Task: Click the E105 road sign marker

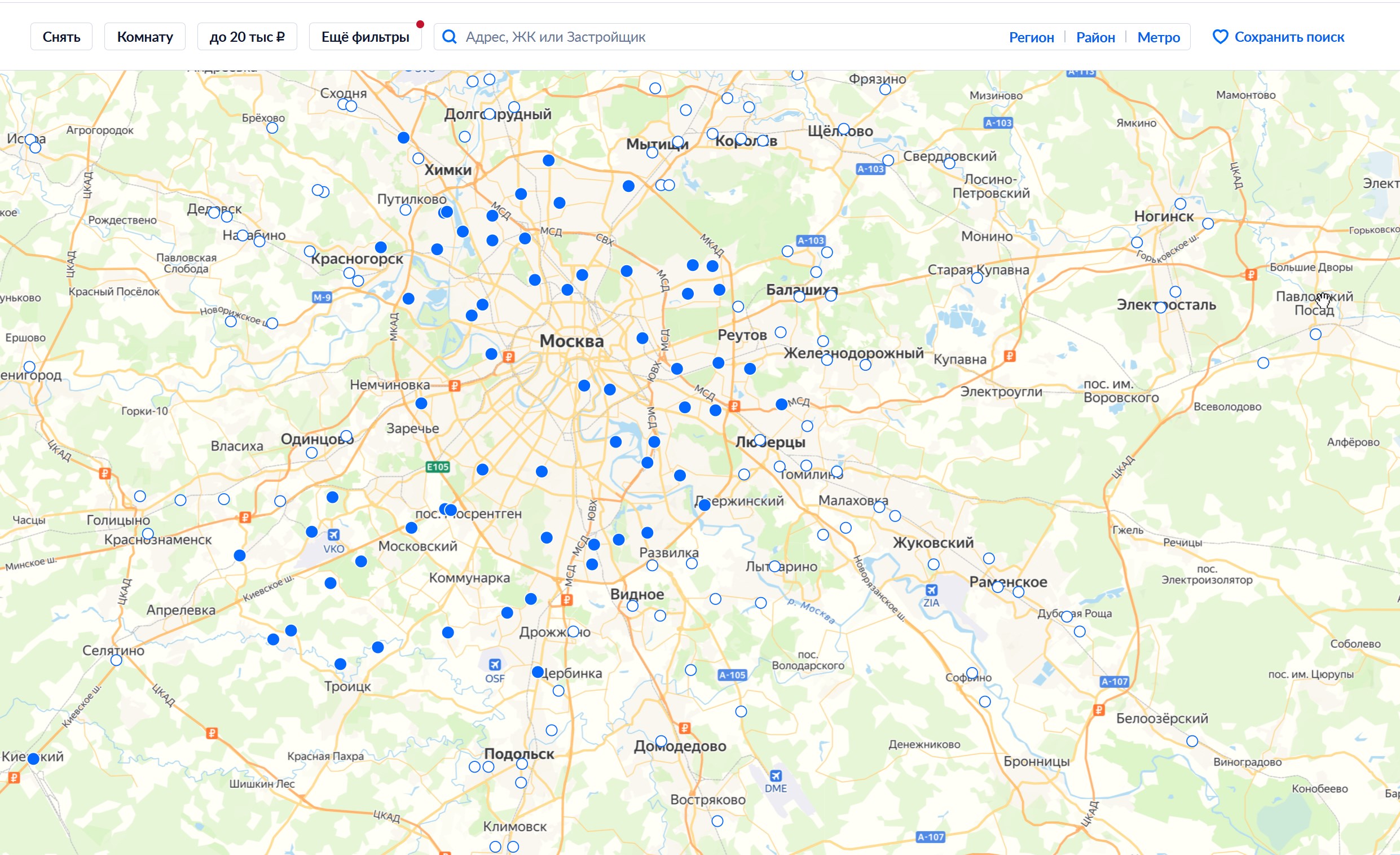Action: coord(438,467)
